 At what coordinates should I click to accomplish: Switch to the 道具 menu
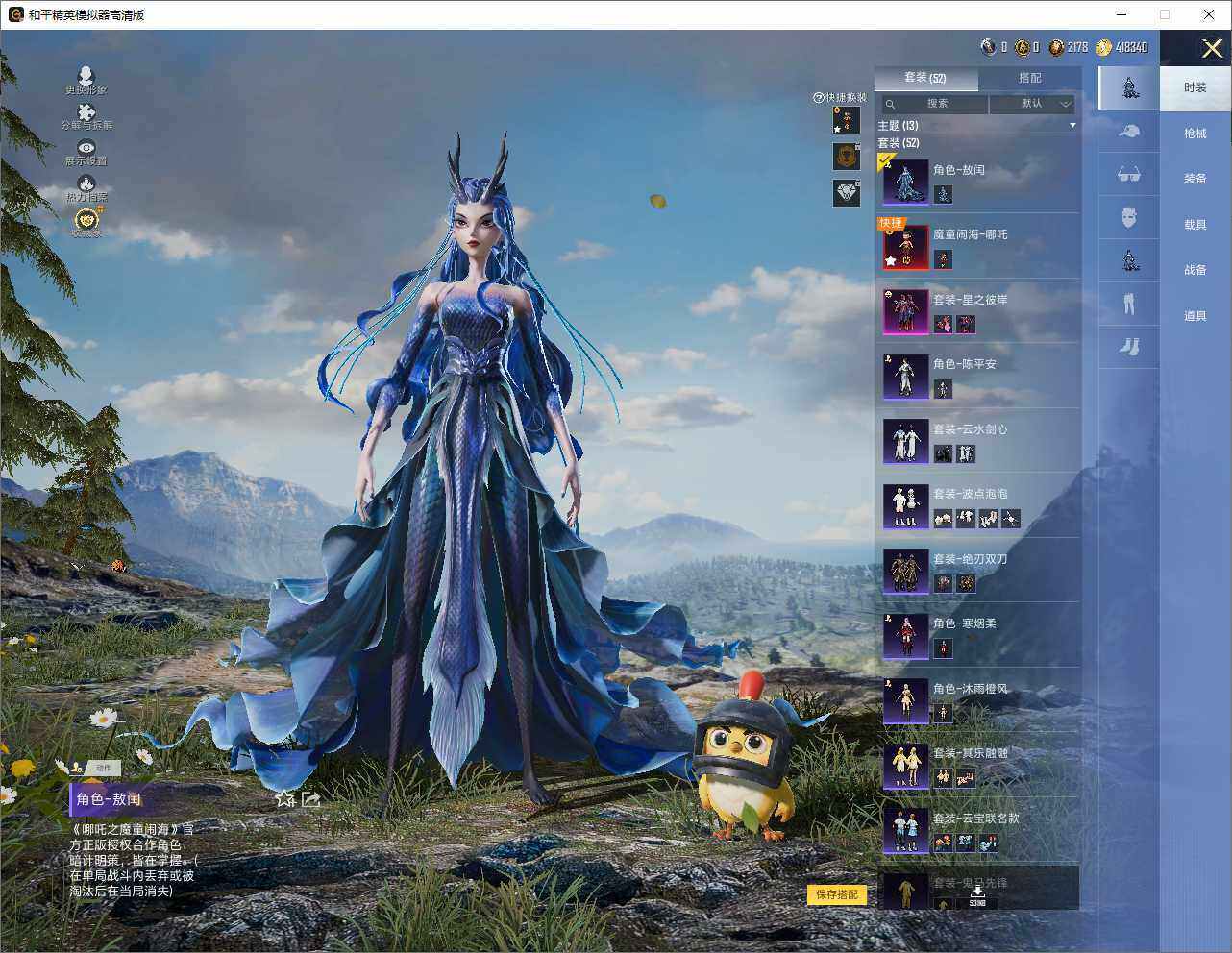click(x=1195, y=316)
